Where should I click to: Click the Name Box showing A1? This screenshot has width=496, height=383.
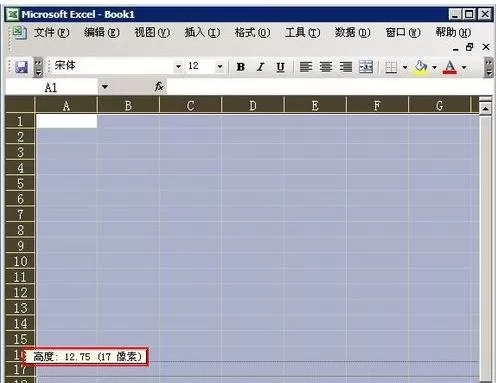(x=52, y=88)
